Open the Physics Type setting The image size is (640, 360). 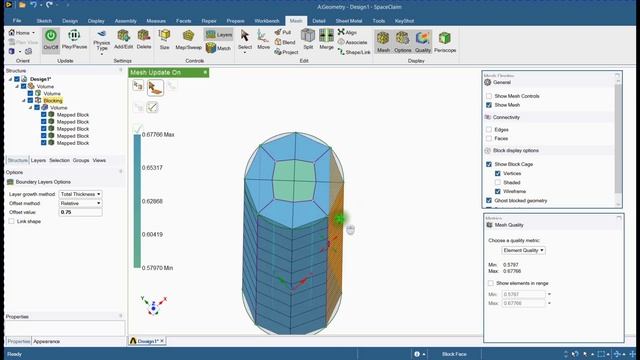pyautogui.click(x=101, y=42)
